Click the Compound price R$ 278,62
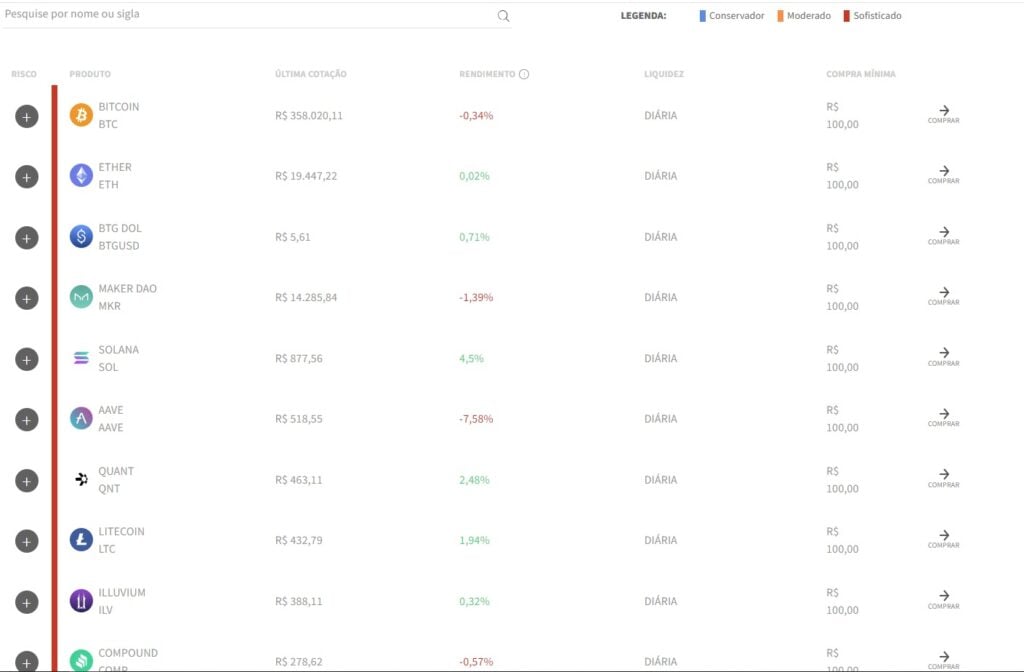Image resolution: width=1024 pixels, height=672 pixels. point(299,662)
